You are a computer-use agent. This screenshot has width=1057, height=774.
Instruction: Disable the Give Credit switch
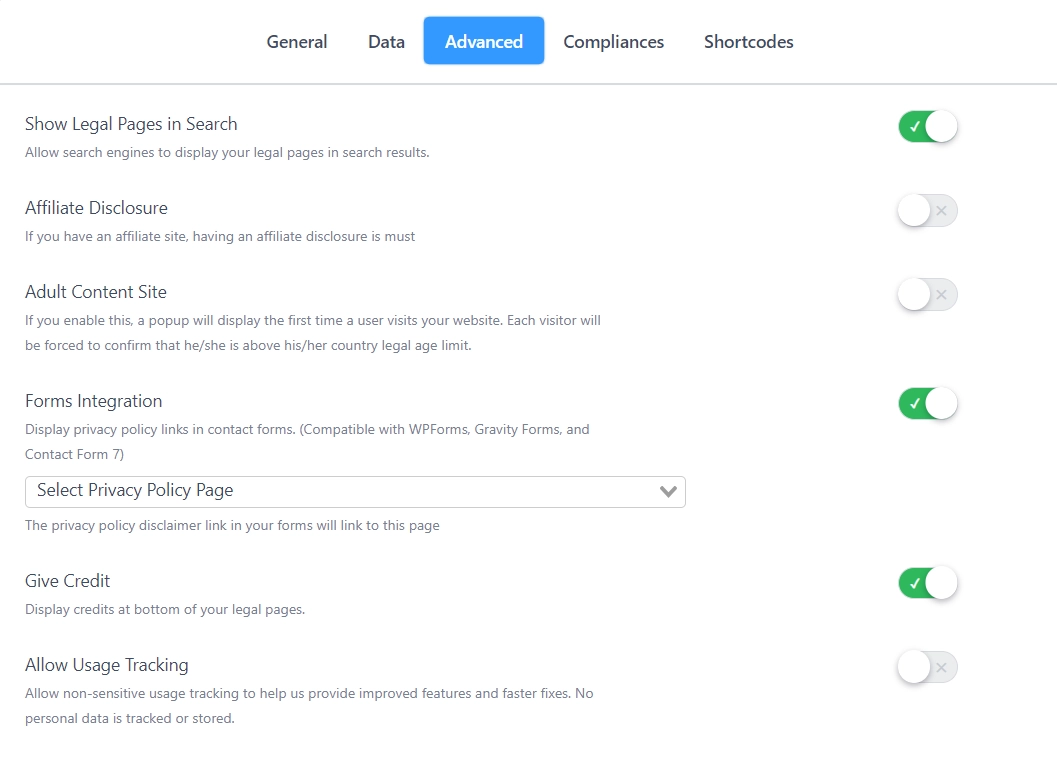[927, 583]
